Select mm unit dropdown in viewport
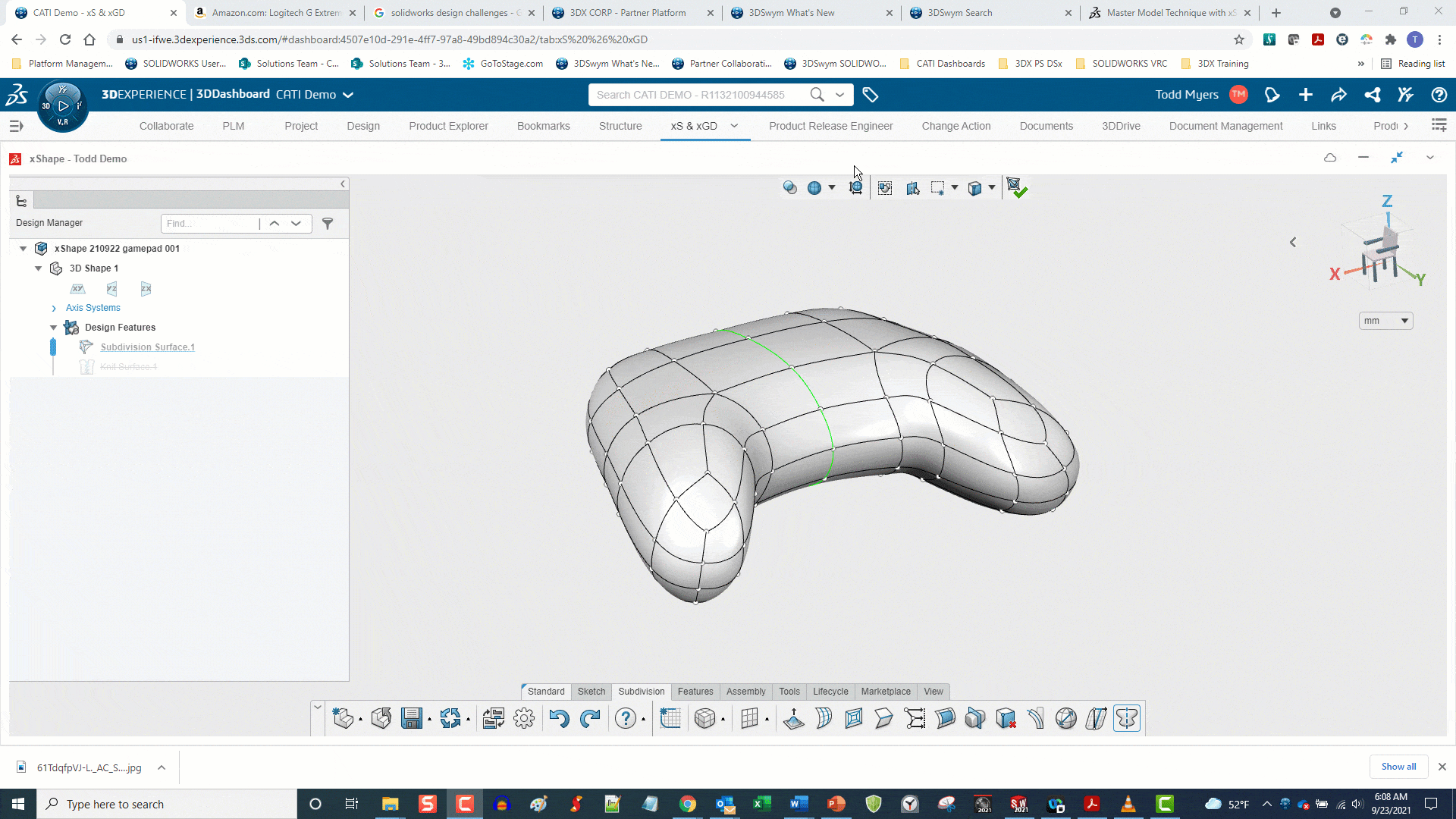 (1386, 320)
